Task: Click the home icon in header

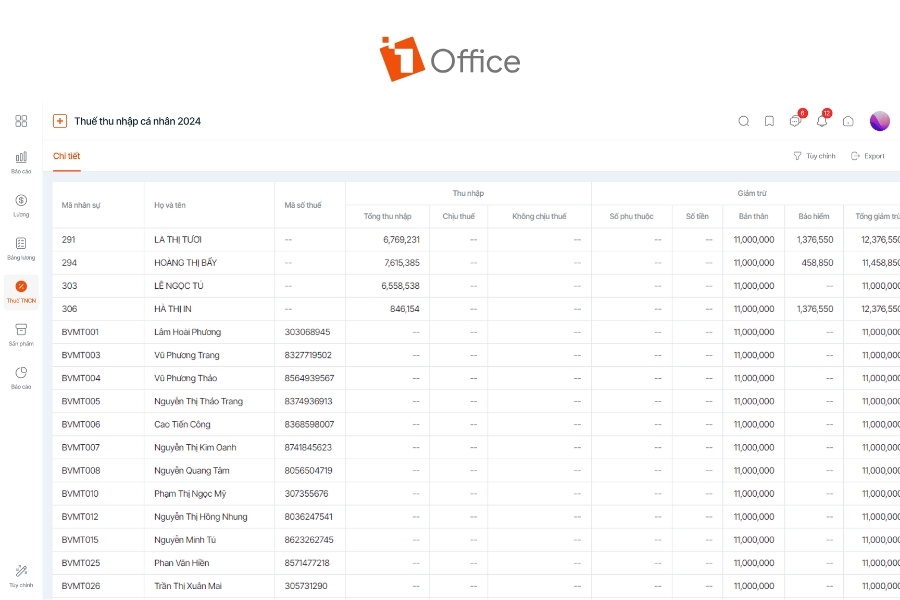Action: [848, 121]
